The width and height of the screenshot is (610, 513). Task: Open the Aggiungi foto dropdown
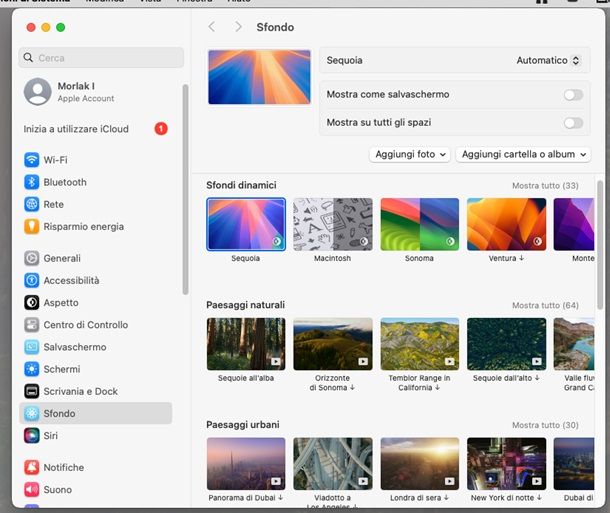[410, 154]
